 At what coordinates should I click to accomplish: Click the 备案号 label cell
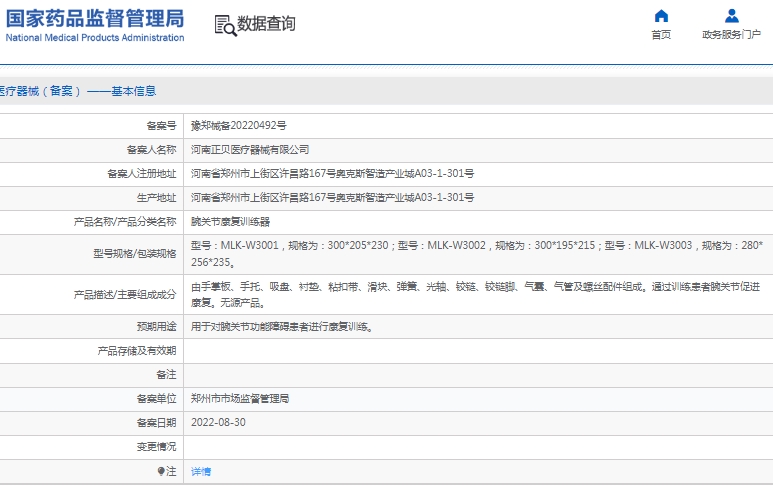pos(161,126)
